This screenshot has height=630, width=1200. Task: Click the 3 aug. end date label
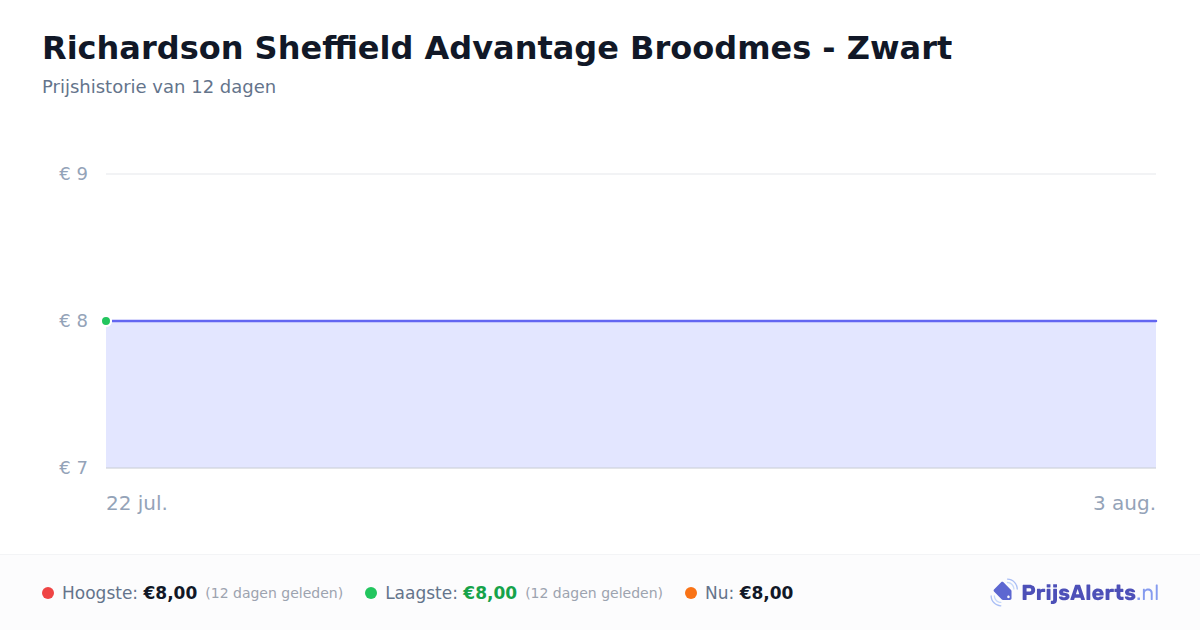click(x=1124, y=503)
